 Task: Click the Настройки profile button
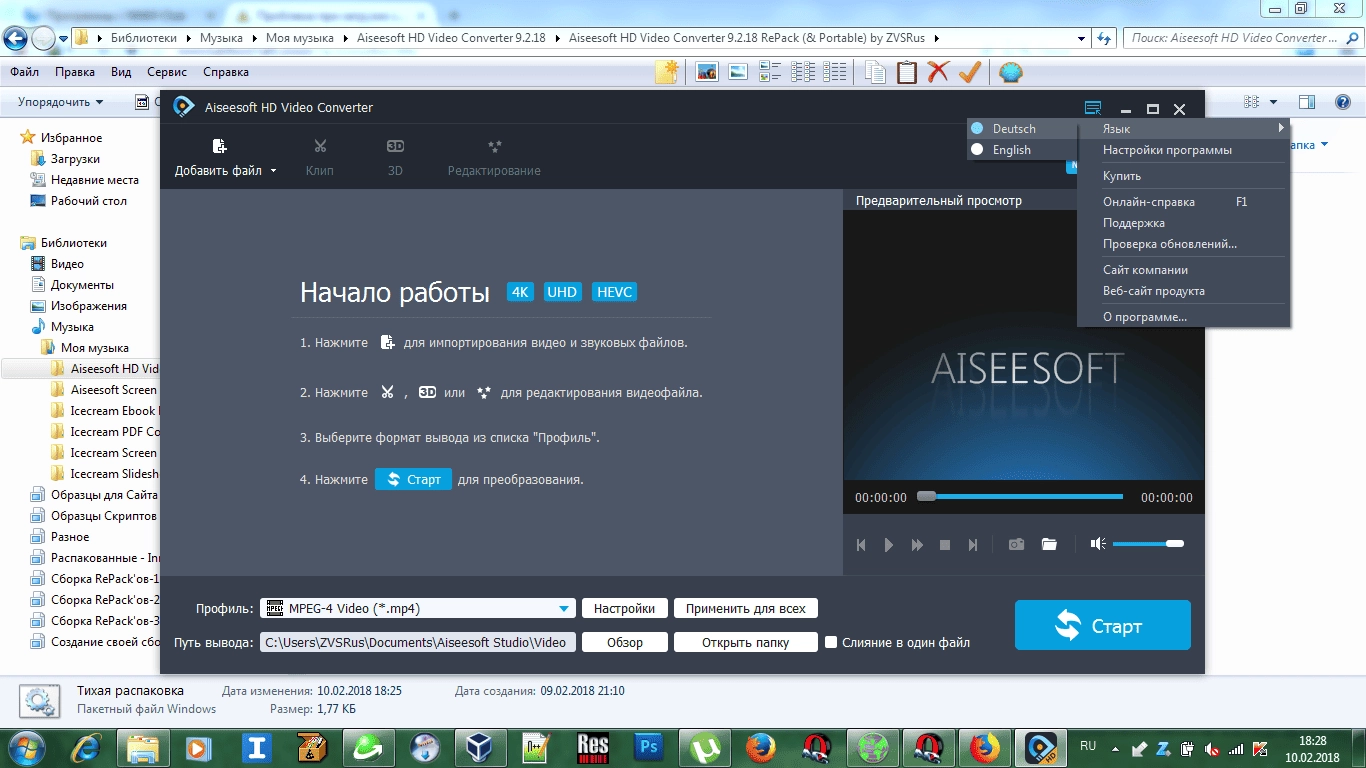pos(624,608)
